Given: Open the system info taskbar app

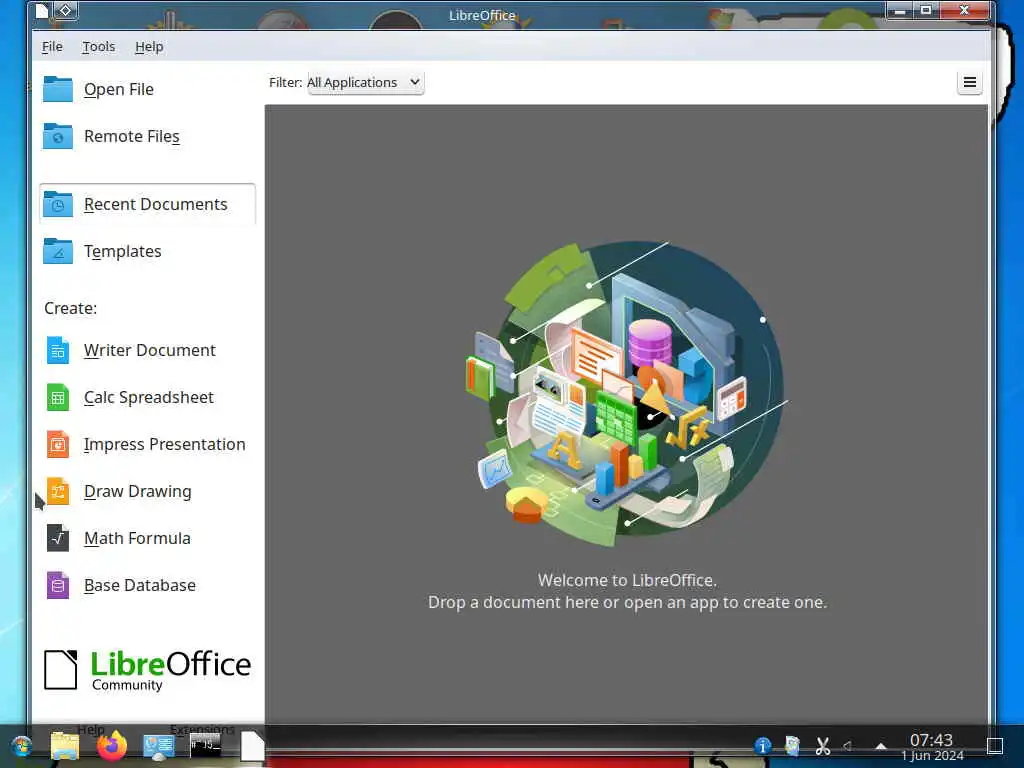Looking at the screenshot, I should (159, 746).
